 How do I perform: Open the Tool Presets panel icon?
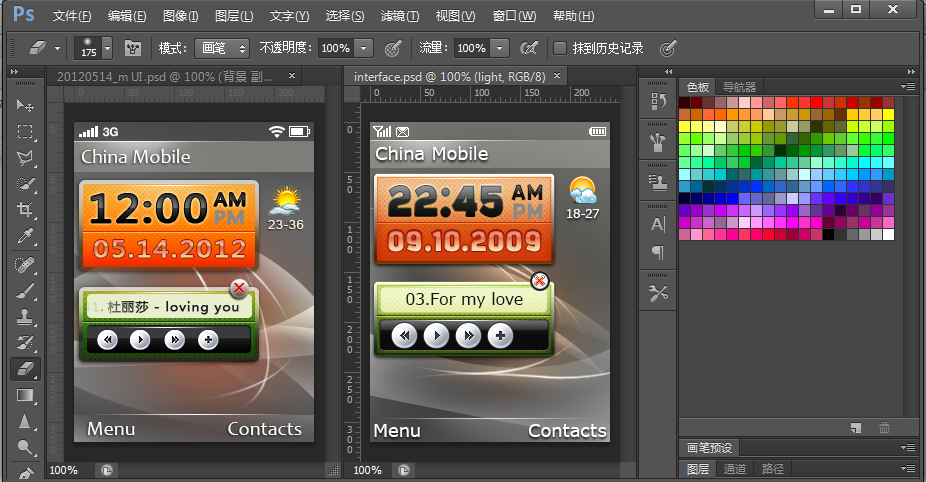pyautogui.click(x=658, y=294)
